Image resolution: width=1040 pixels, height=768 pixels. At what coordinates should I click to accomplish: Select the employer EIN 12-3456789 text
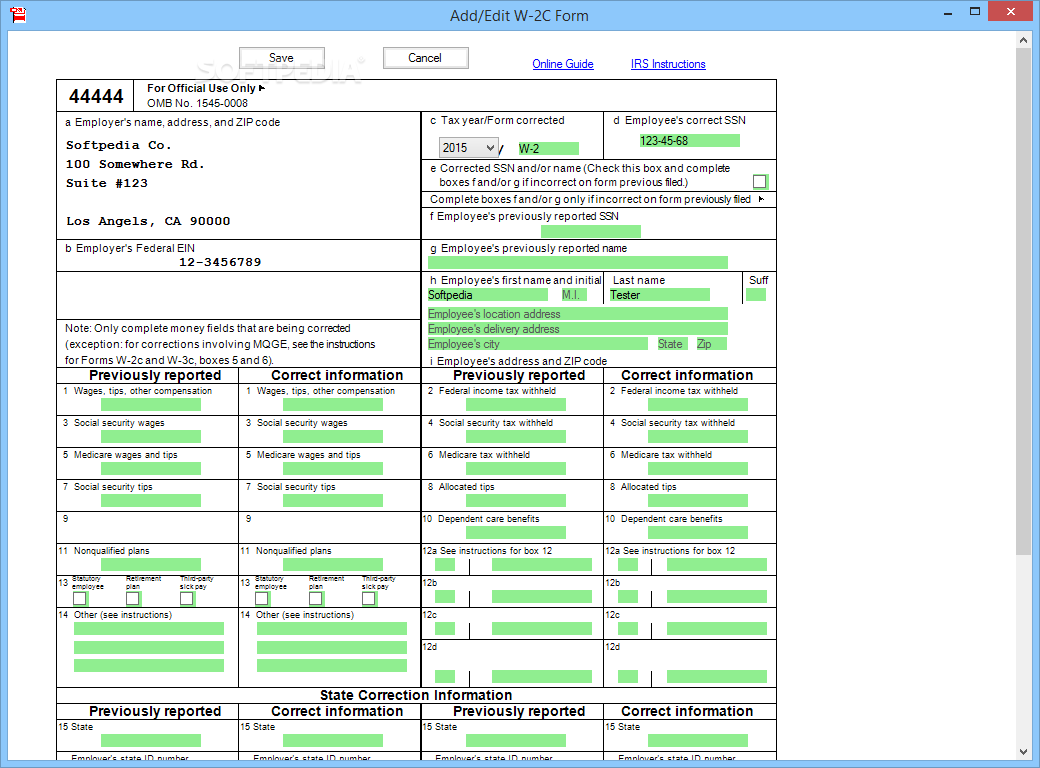220,263
